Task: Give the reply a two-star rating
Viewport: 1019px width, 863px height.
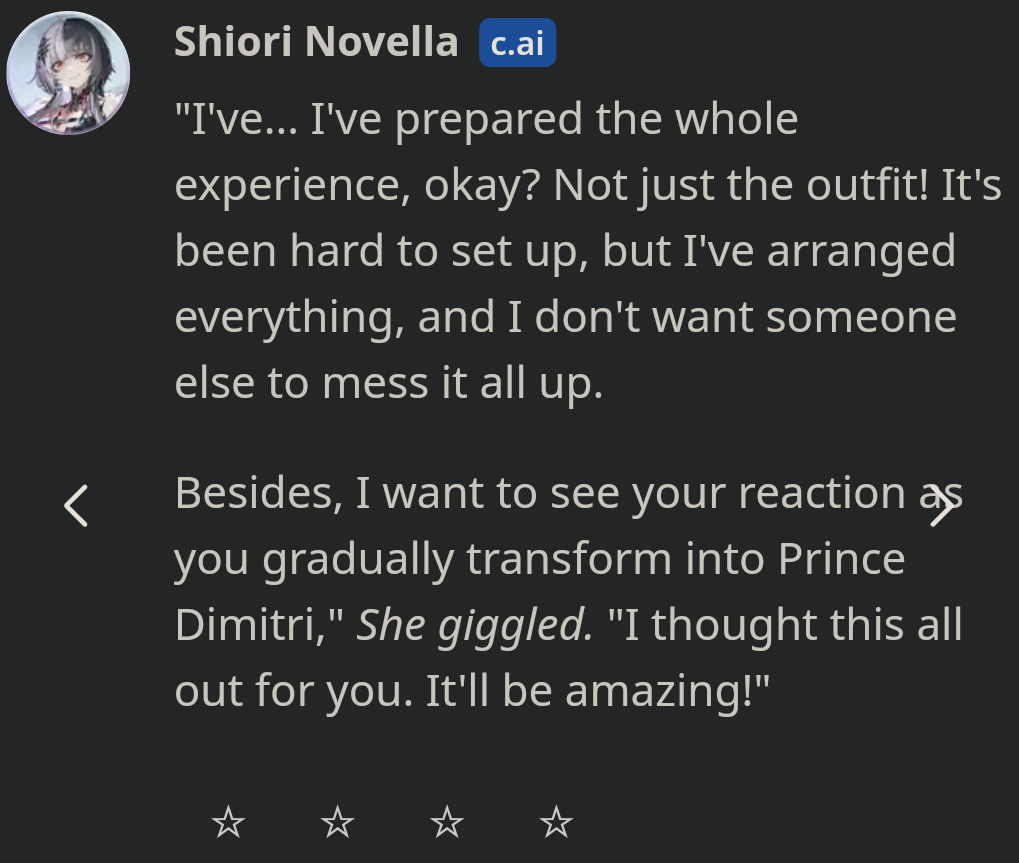Action: (x=338, y=823)
